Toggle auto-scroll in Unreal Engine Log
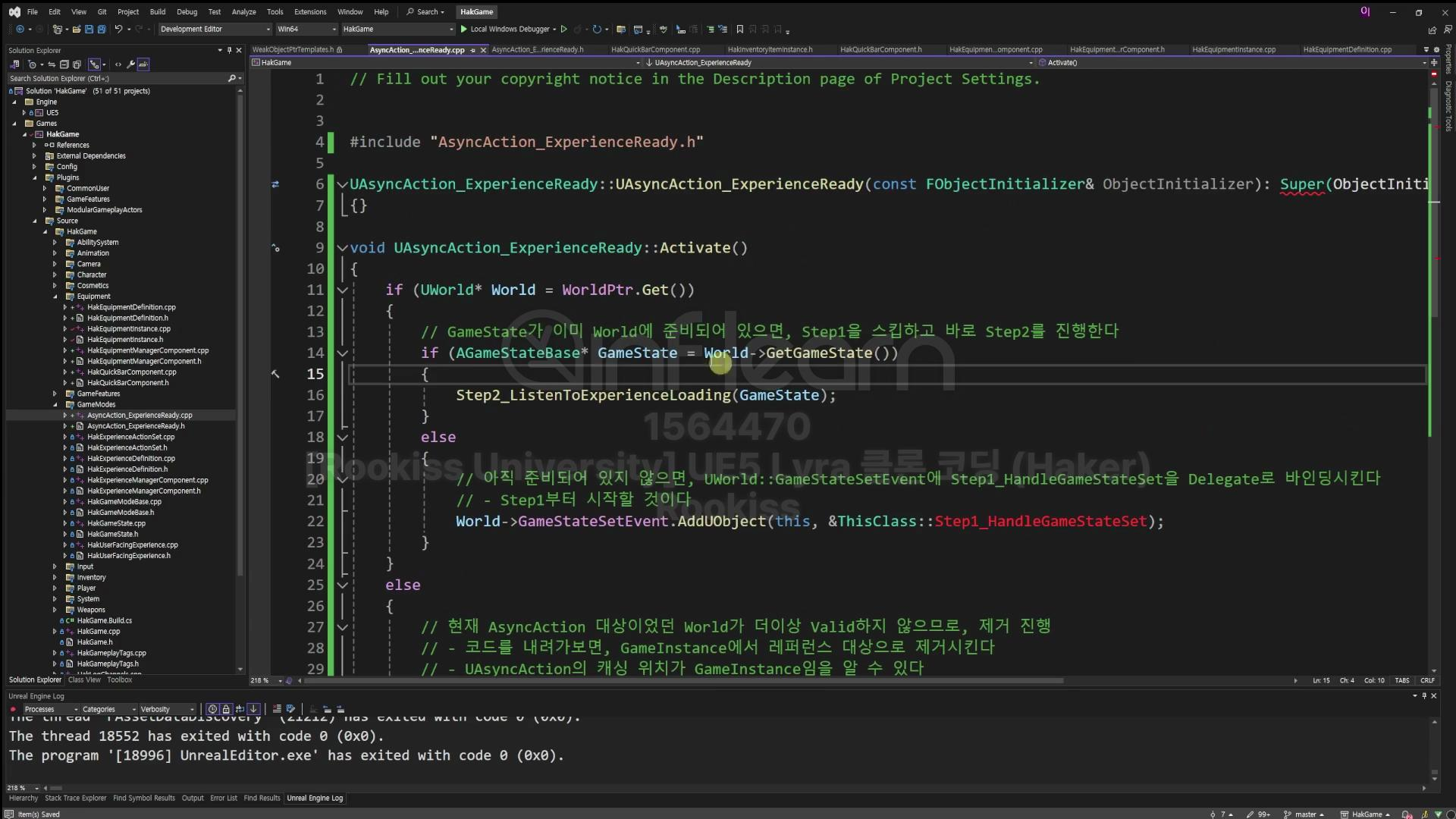This screenshot has height=819, width=1456. [253, 709]
